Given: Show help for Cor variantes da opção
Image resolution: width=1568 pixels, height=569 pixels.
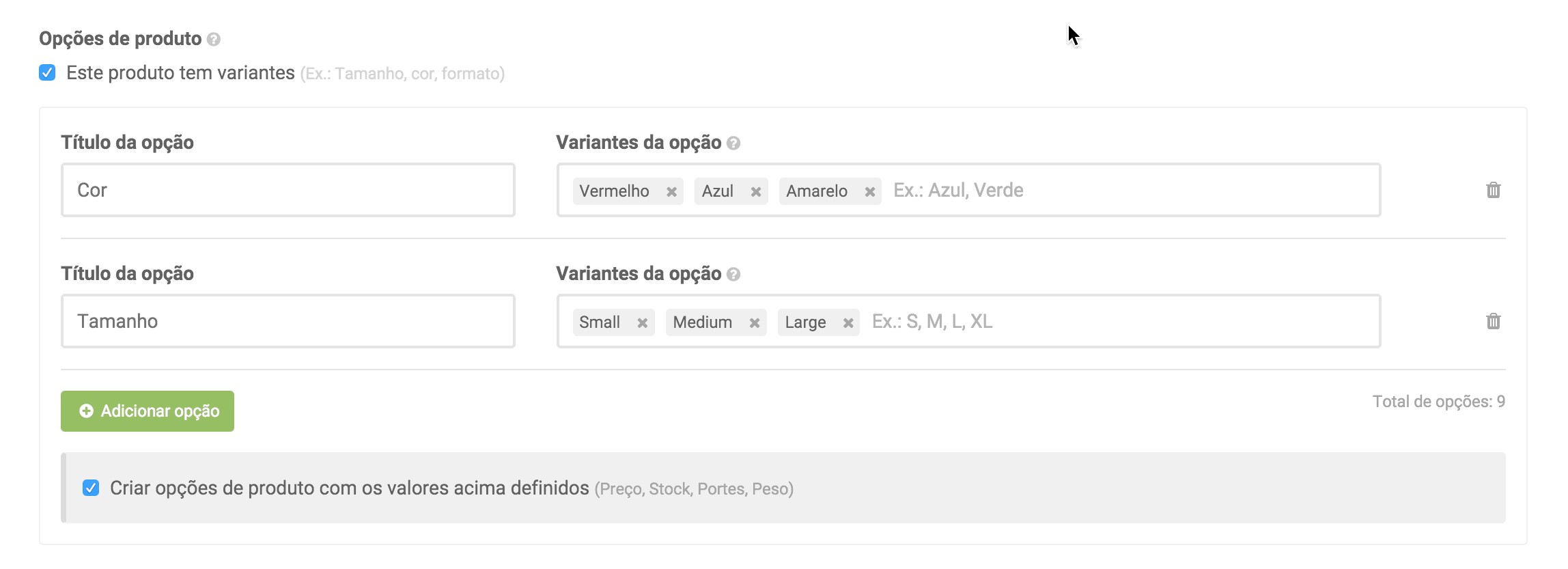Looking at the screenshot, I should point(733,143).
